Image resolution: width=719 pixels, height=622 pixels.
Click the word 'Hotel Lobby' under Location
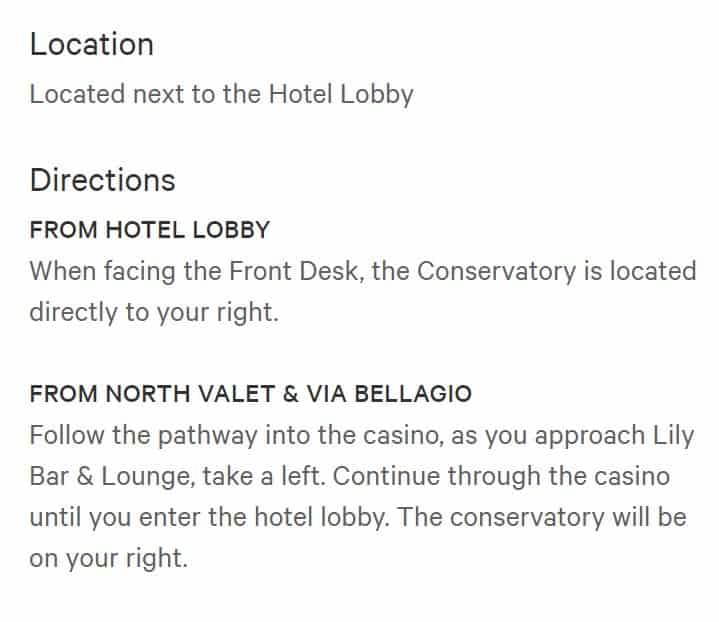coord(341,95)
